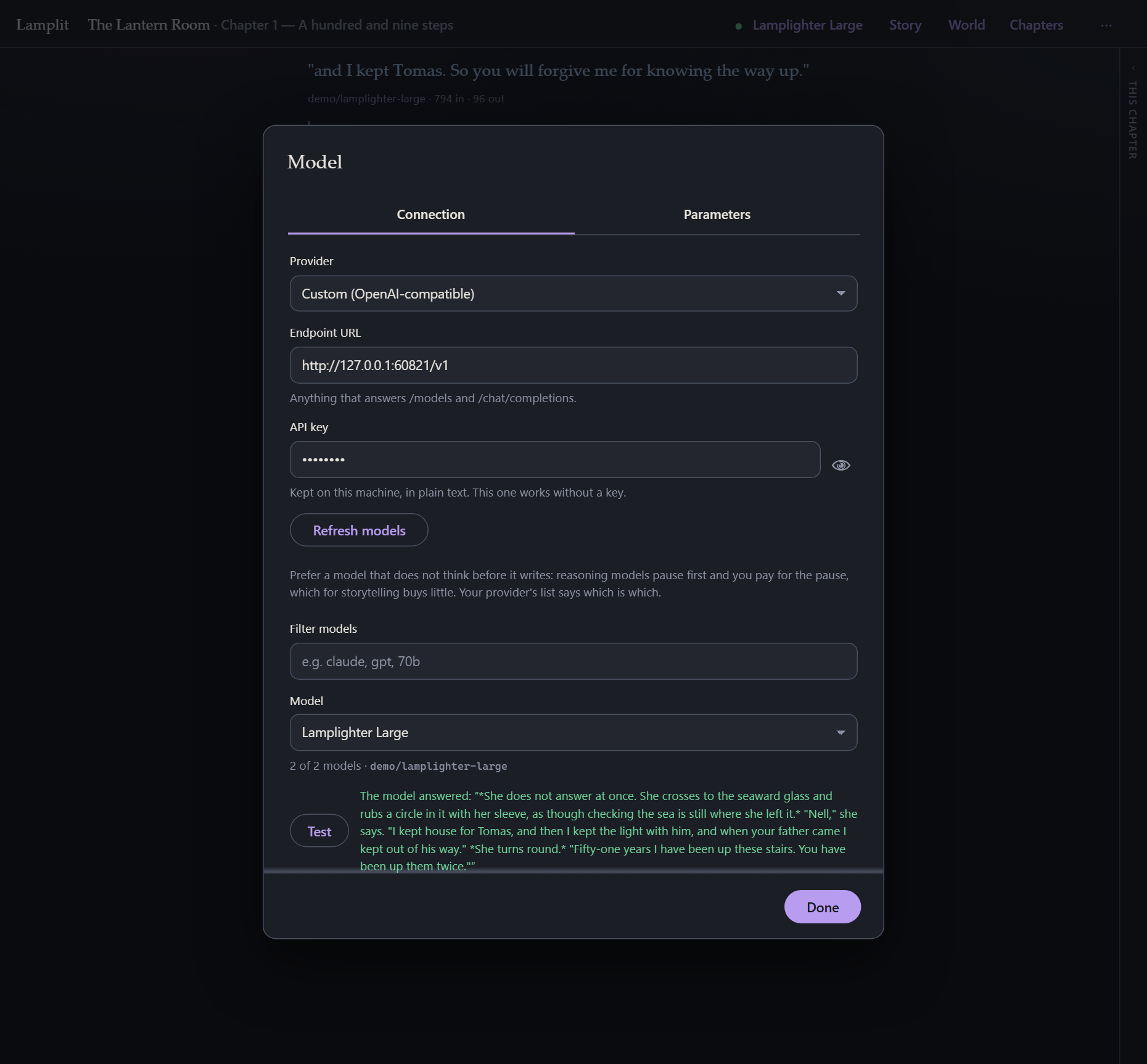Open the Model dropdown showing Lamplighter Large
The image size is (1147, 1064).
tap(573, 733)
